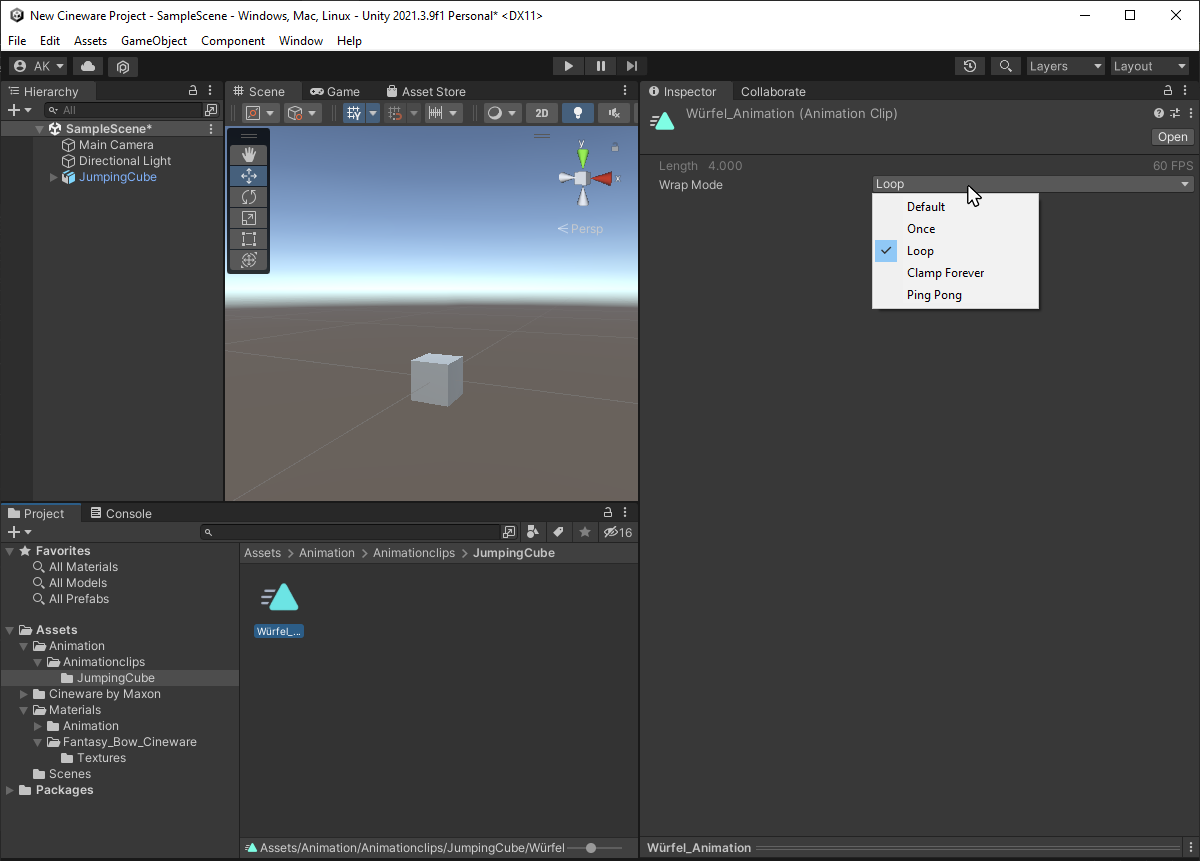Open the Wrap Mode dropdown
The height and width of the screenshot is (861, 1200).
pyautogui.click(x=1033, y=184)
